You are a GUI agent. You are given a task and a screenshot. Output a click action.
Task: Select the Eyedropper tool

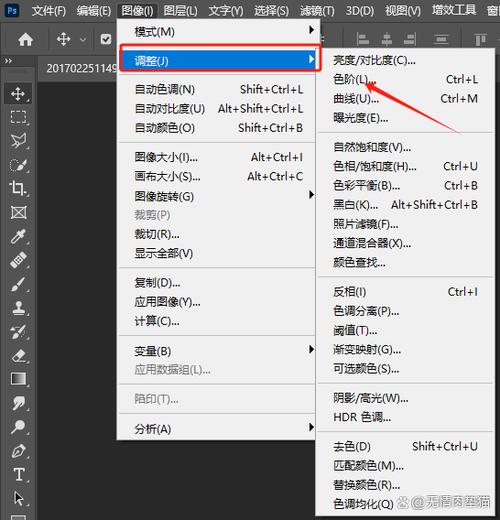[18, 236]
